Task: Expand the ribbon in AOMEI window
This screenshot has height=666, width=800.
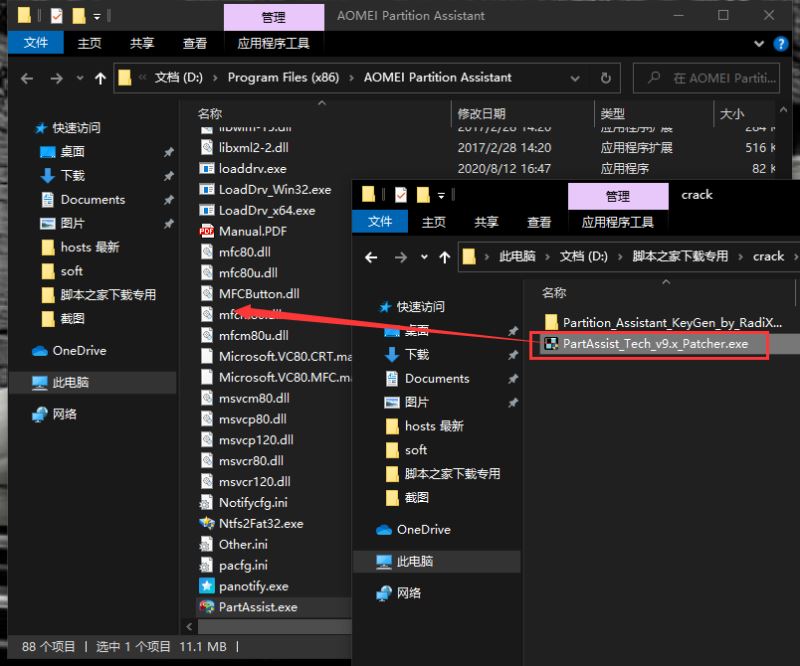Action: [759, 44]
